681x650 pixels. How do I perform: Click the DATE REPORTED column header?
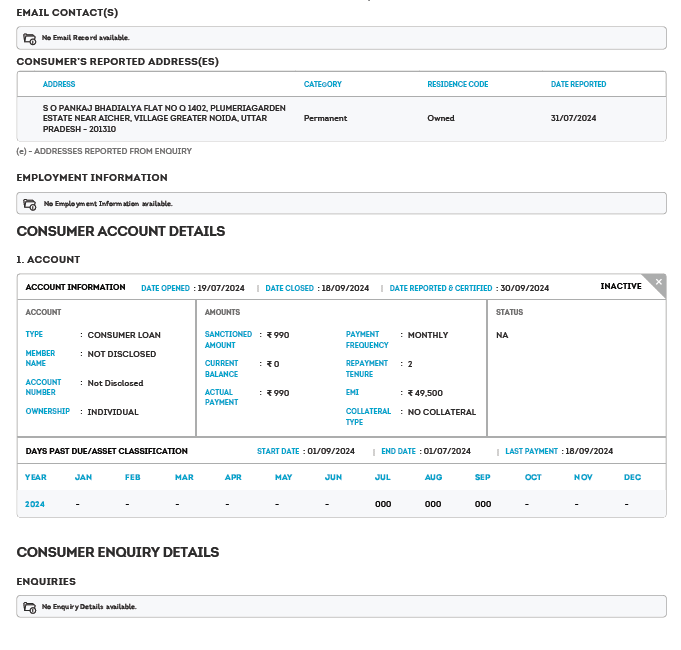578,84
